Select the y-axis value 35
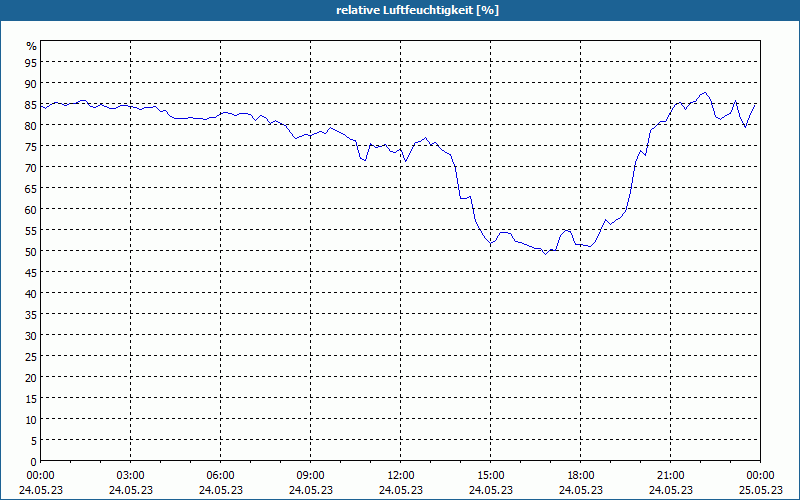Screen dimensions: 800x500 (31, 314)
